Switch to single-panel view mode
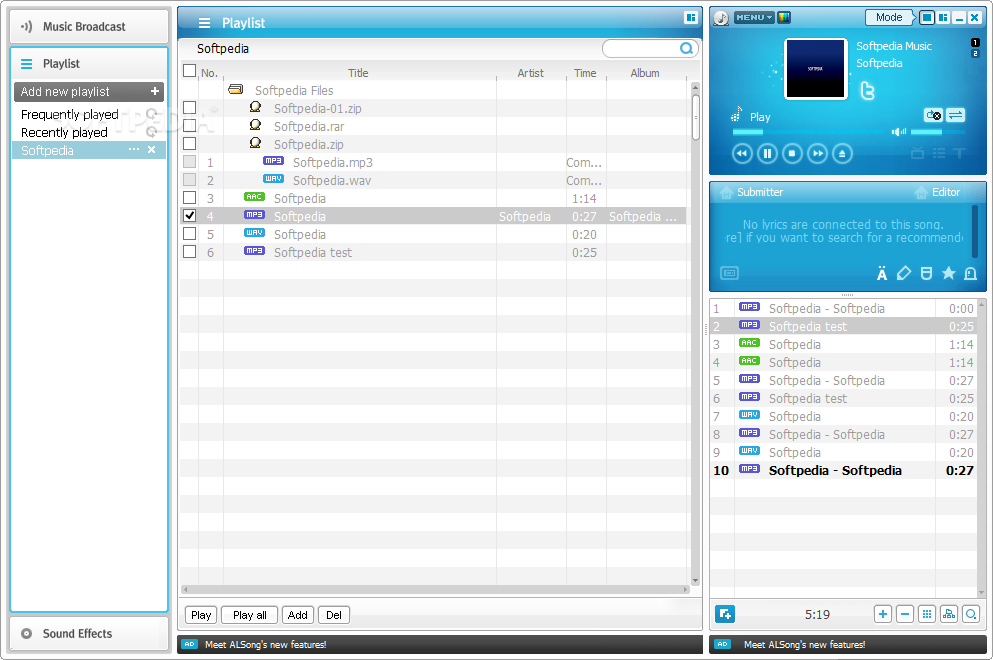This screenshot has height=660, width=993. (927, 18)
